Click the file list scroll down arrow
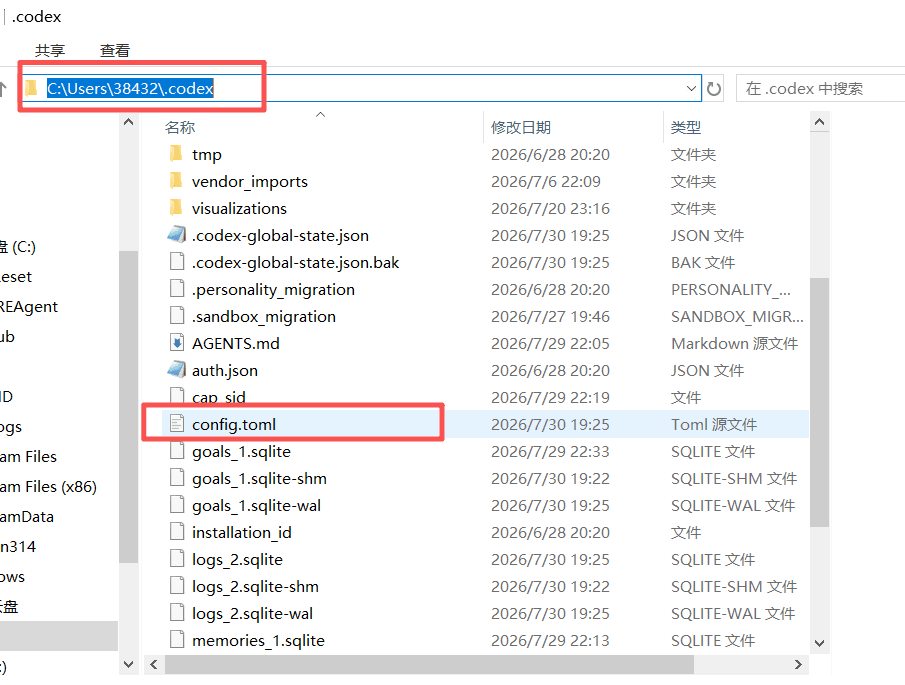The width and height of the screenshot is (905, 685). coord(819,643)
